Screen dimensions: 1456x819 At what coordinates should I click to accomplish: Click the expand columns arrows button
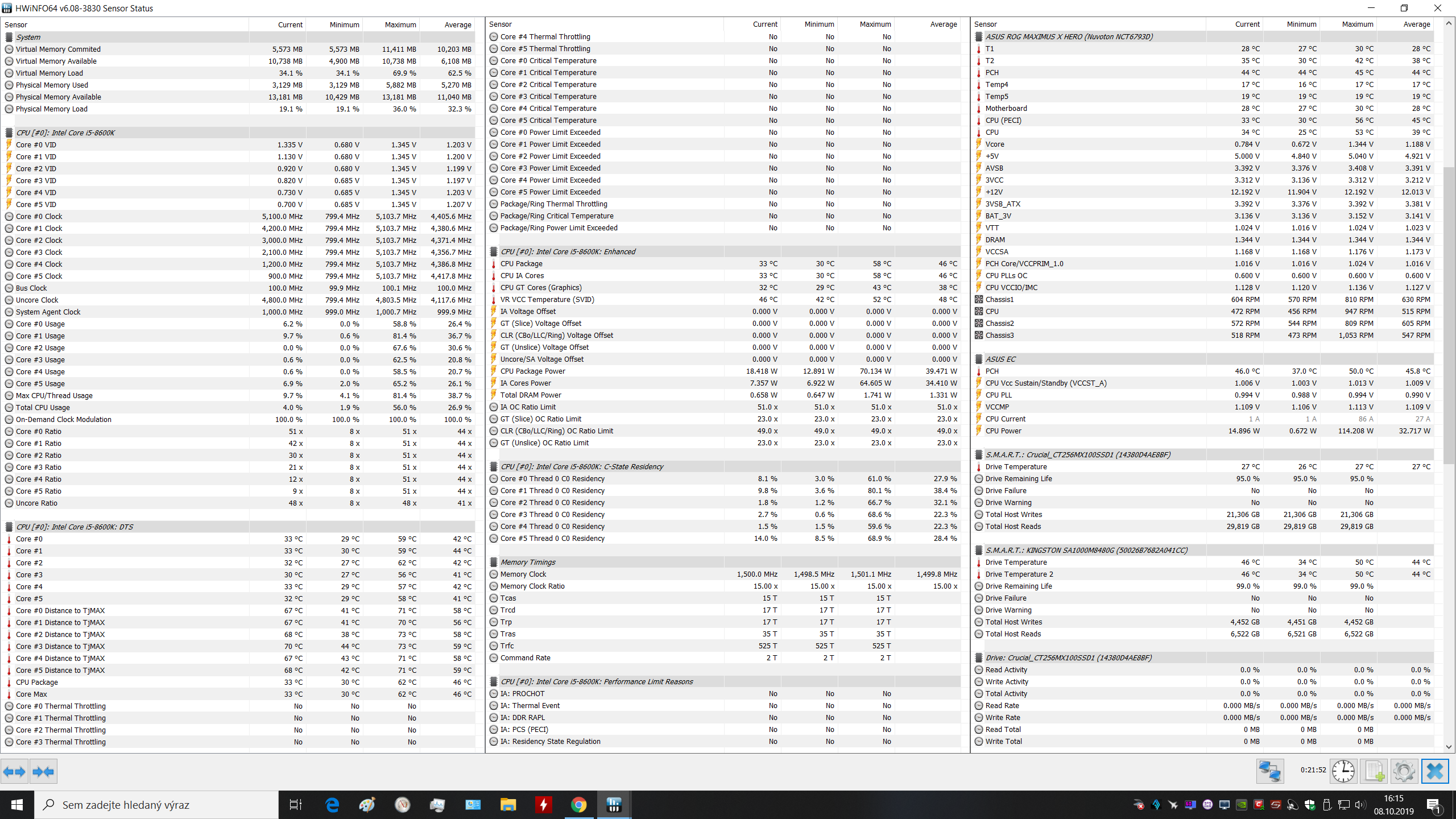click(14, 772)
